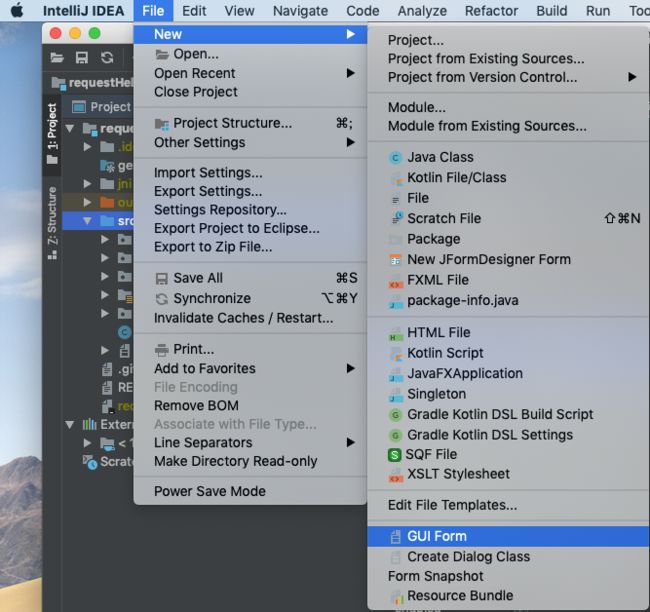Open the Navigate menu
650x612 pixels.
click(300, 10)
